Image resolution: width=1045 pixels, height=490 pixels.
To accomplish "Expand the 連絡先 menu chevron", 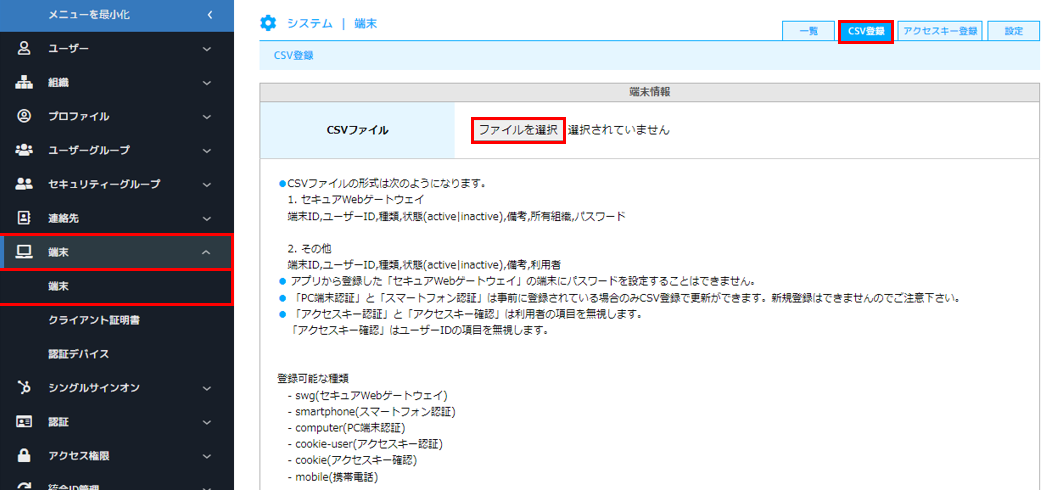I will [207, 218].
